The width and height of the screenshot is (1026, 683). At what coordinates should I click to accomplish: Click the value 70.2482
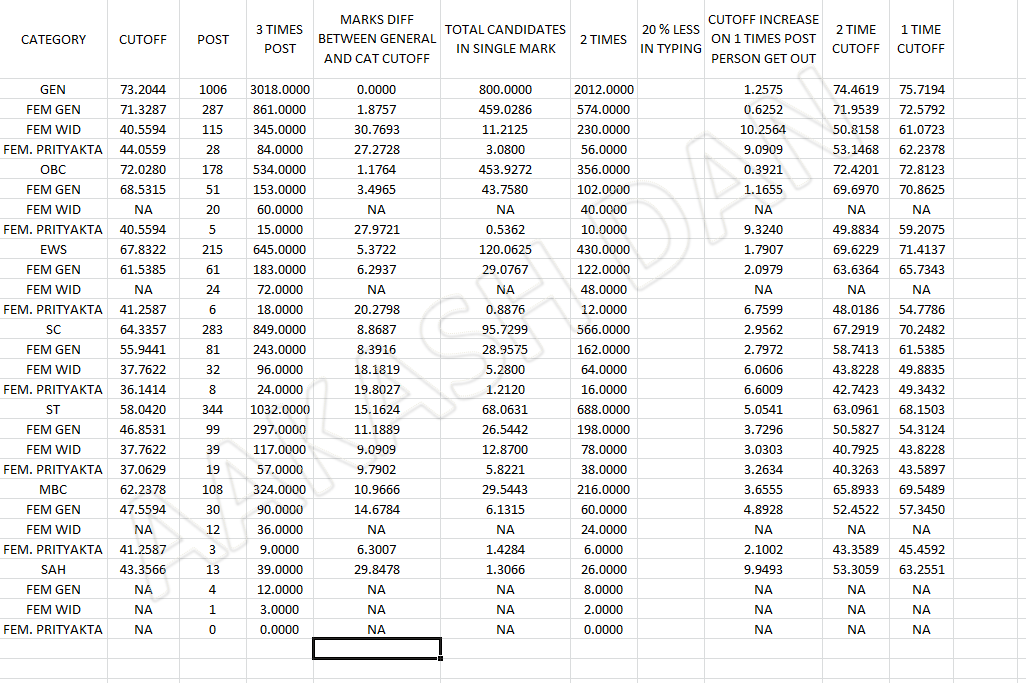(921, 330)
